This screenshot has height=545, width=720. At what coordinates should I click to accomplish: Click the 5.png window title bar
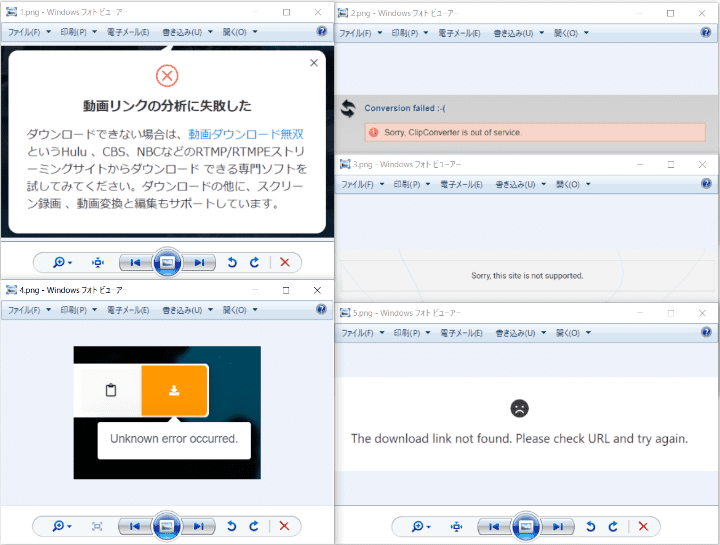[x=500, y=312]
